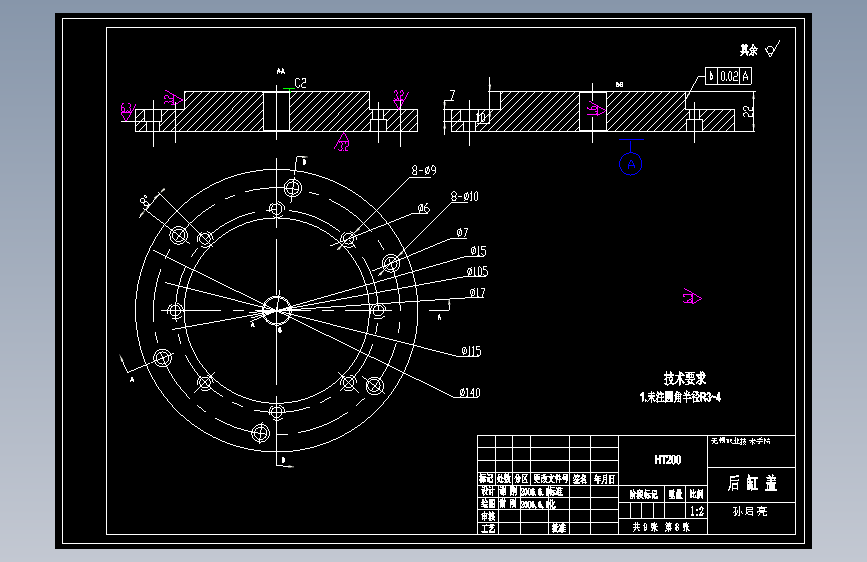
Task: Click the "ø140" outer diameter label
Action: [470, 393]
